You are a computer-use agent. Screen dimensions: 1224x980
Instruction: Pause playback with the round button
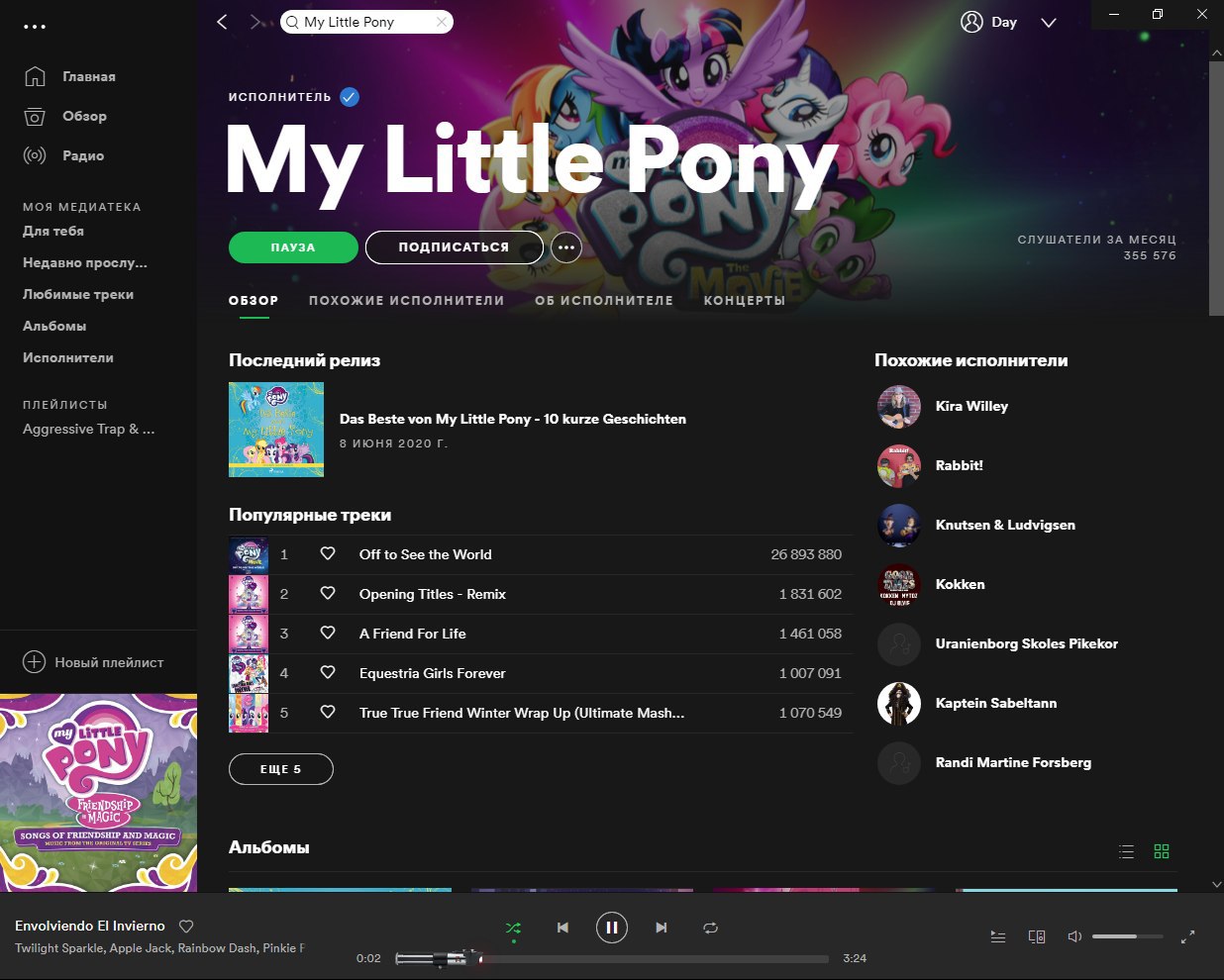(612, 928)
